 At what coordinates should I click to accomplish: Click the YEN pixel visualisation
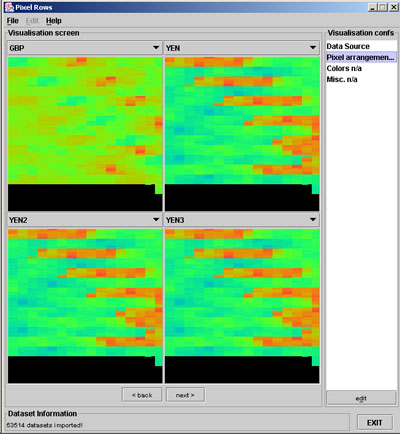(242, 134)
